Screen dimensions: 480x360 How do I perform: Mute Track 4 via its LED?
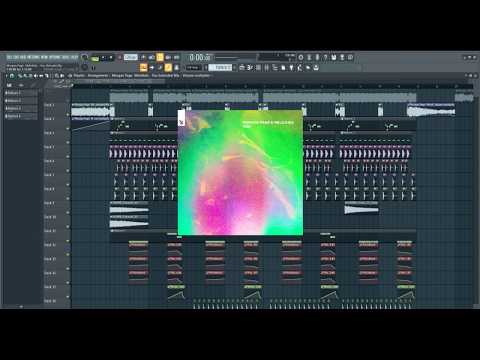[x=68, y=157]
